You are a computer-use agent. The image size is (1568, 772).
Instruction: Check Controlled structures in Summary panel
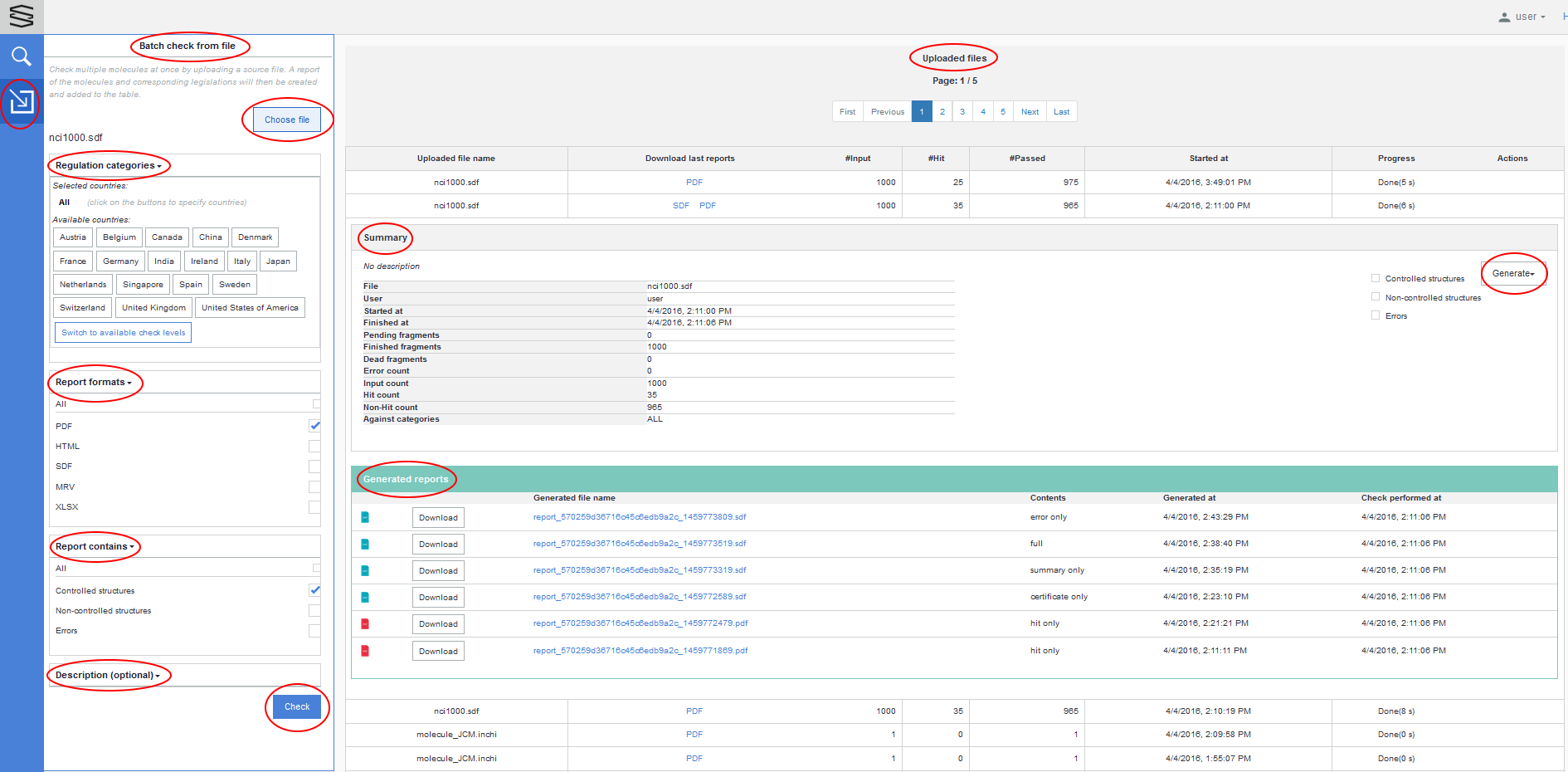point(1376,278)
